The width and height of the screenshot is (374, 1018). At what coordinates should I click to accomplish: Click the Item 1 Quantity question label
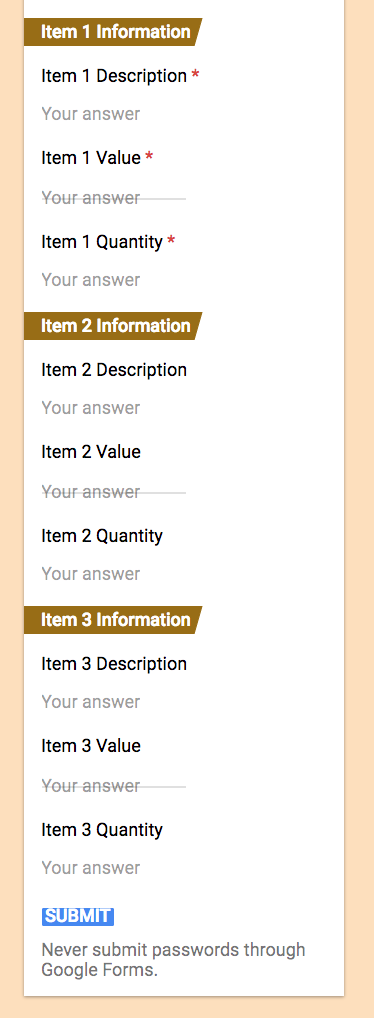tap(102, 242)
